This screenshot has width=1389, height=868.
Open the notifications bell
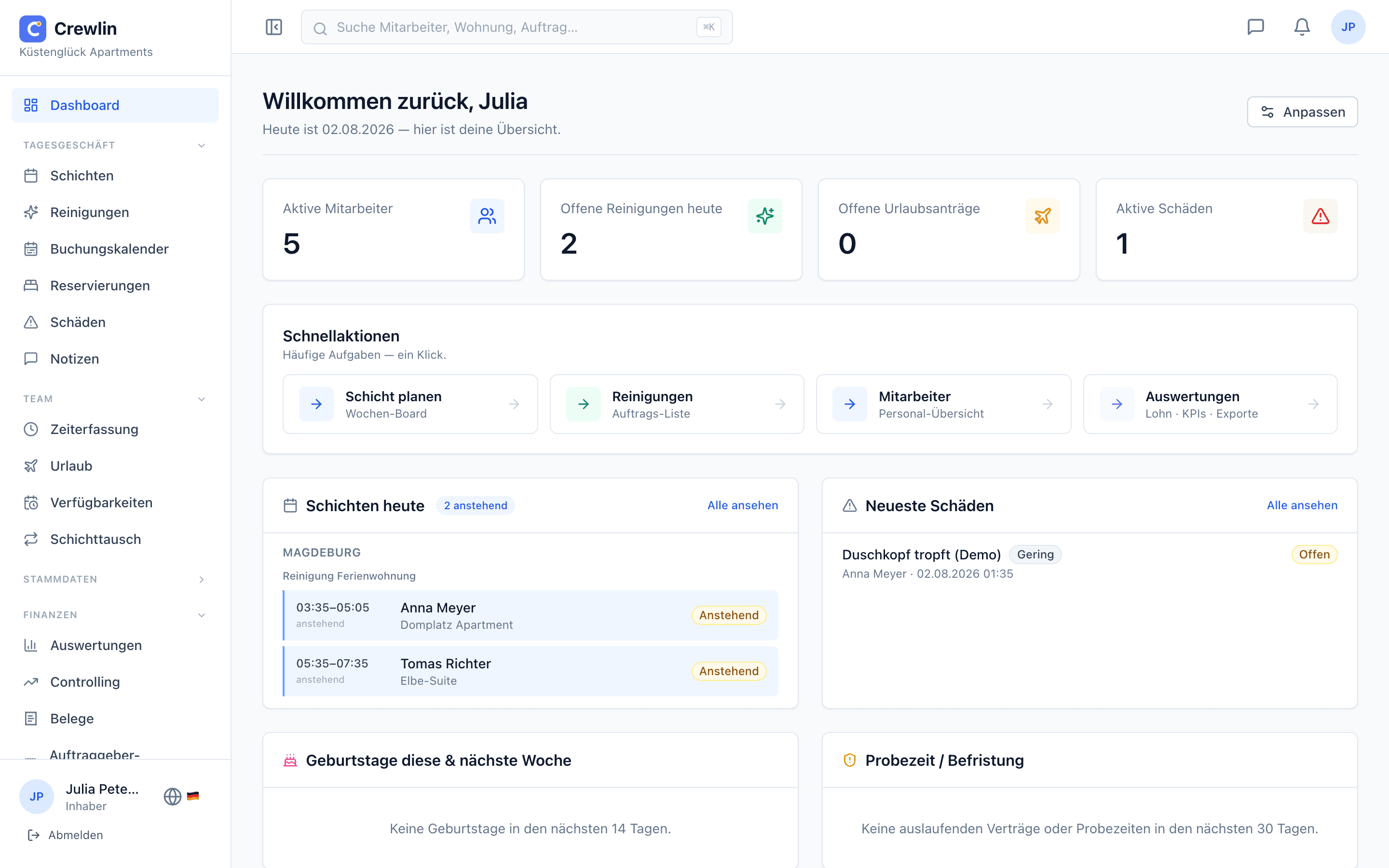[1302, 27]
